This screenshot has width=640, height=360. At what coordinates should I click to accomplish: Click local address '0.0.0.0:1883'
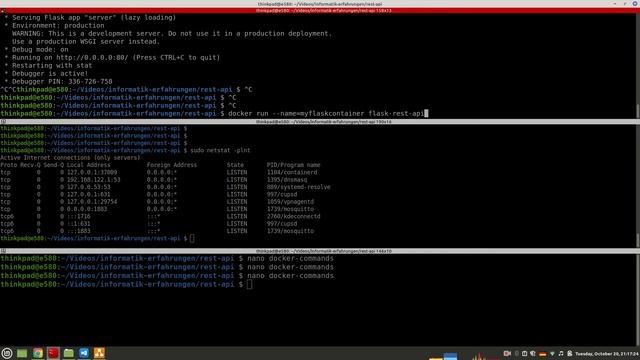pyautogui.click(x=87, y=209)
